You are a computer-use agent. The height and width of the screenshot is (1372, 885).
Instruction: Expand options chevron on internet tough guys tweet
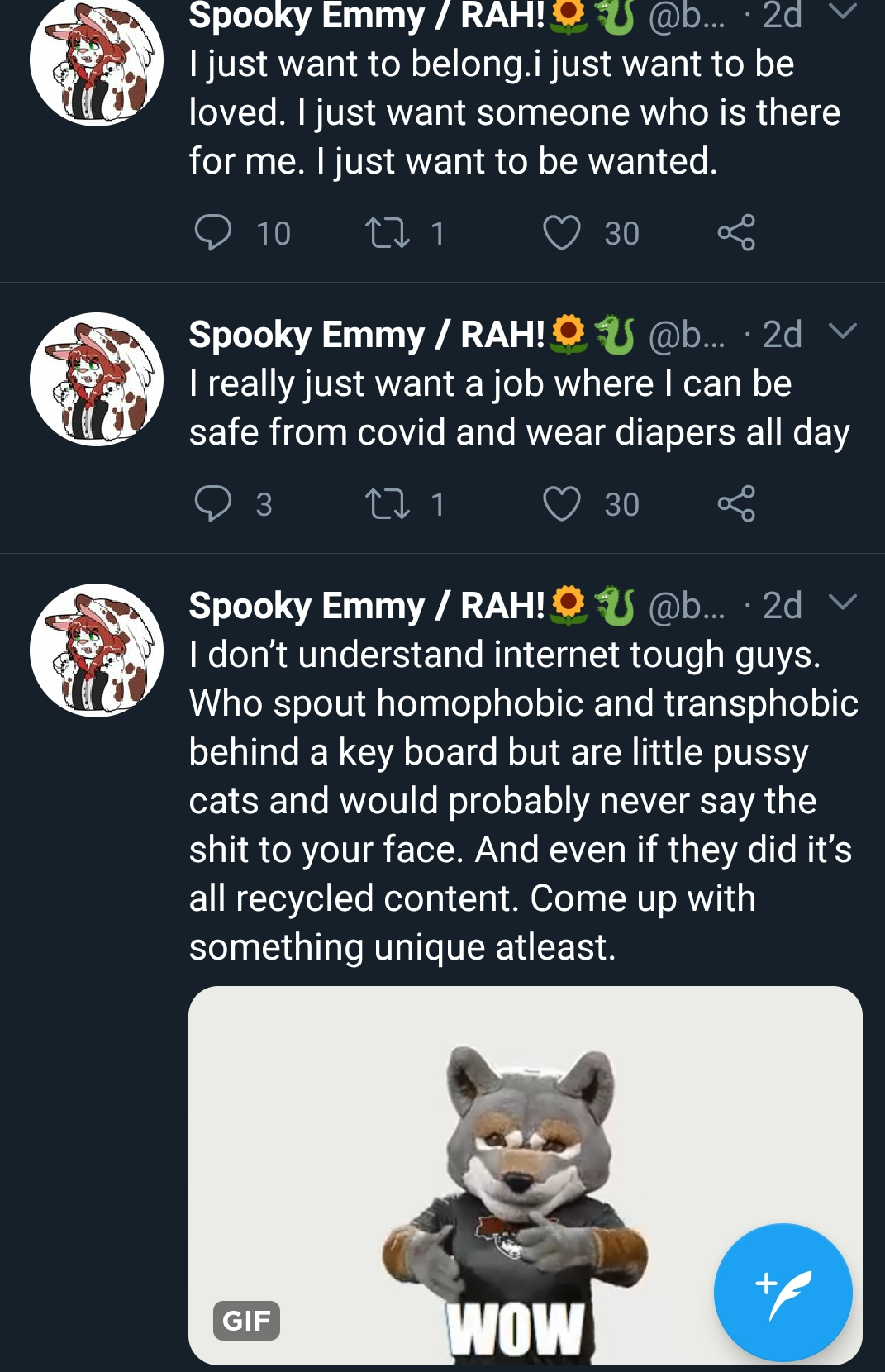[842, 603]
